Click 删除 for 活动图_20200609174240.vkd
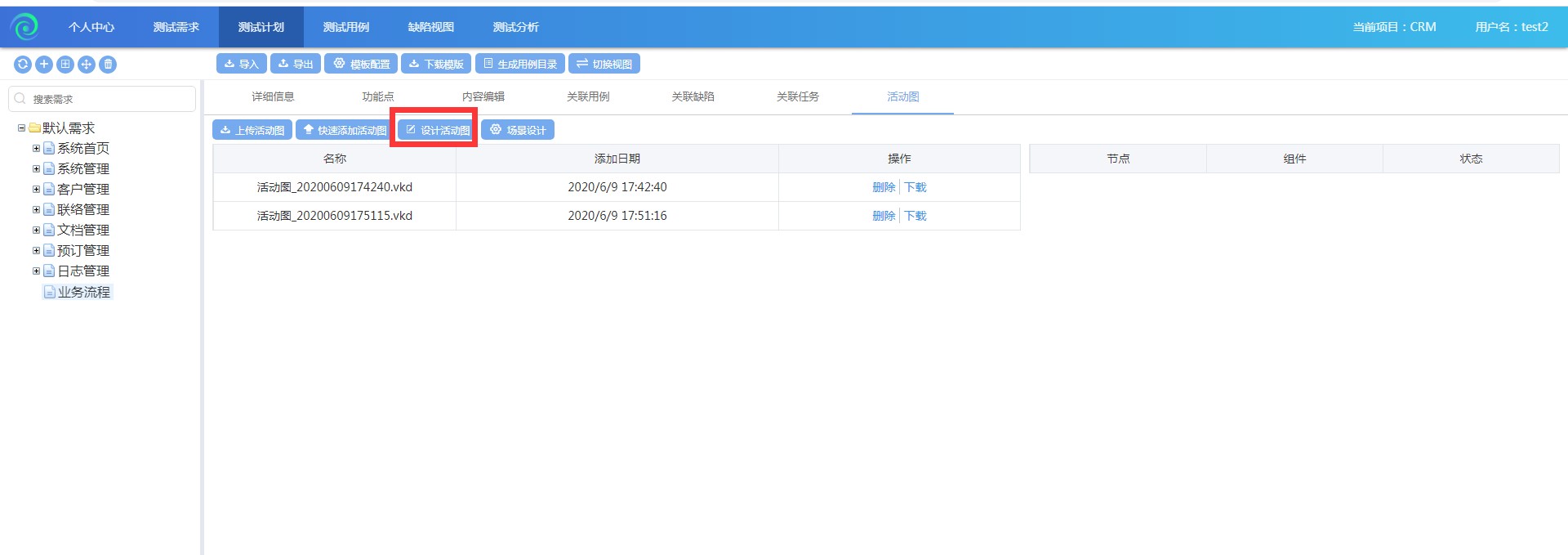This screenshot has height=555, width=1568. [x=883, y=187]
